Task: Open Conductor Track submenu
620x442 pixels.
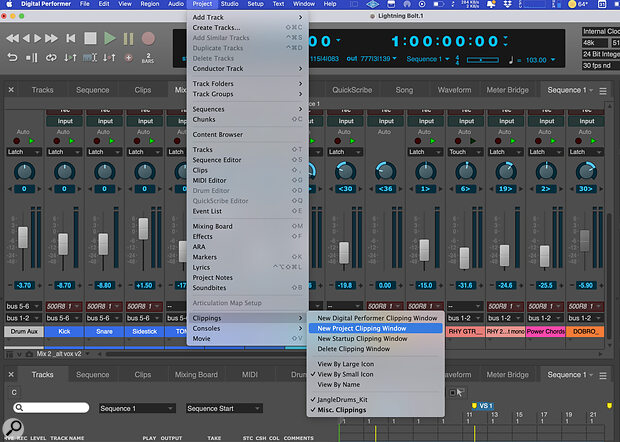Action: 248,68
